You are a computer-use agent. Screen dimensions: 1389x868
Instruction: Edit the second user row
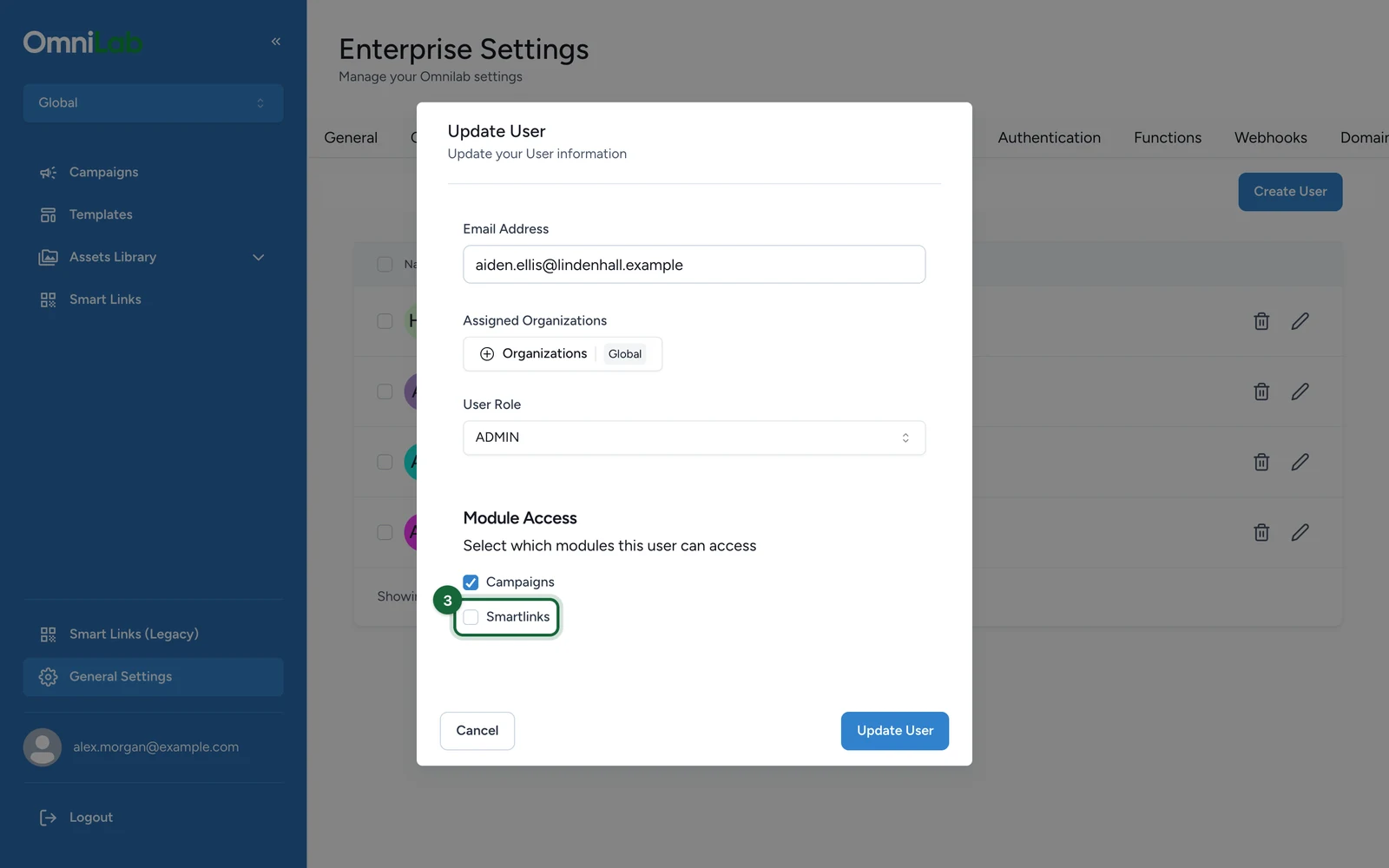pos(1300,391)
